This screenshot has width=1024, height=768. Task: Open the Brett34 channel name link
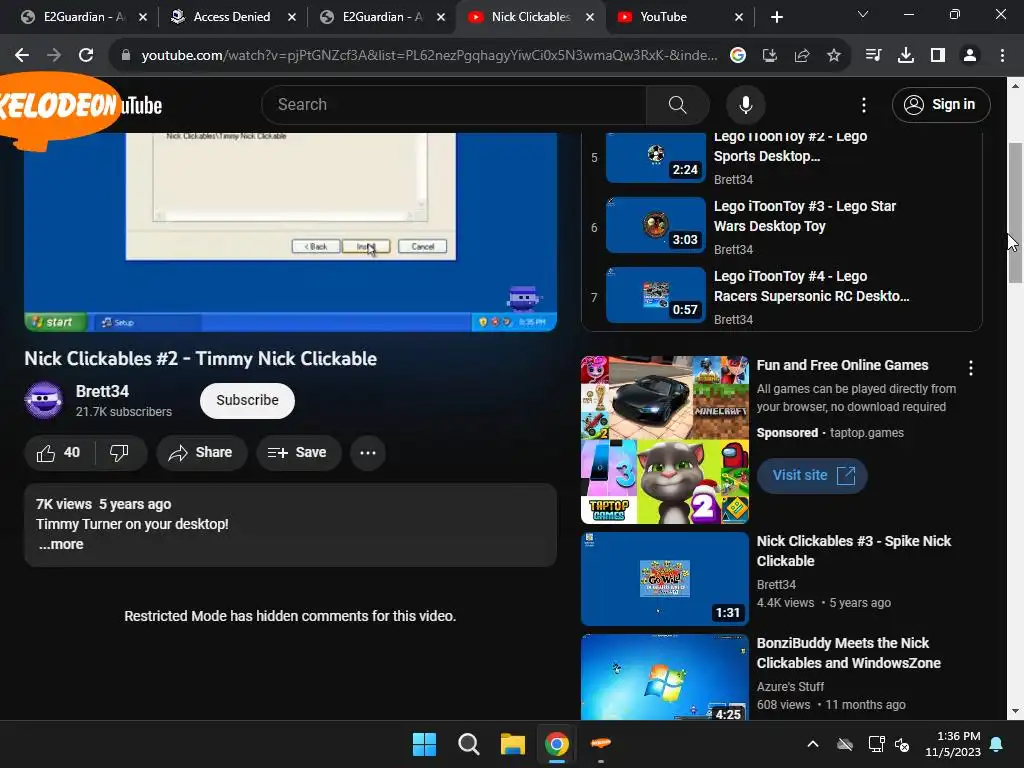(102, 391)
